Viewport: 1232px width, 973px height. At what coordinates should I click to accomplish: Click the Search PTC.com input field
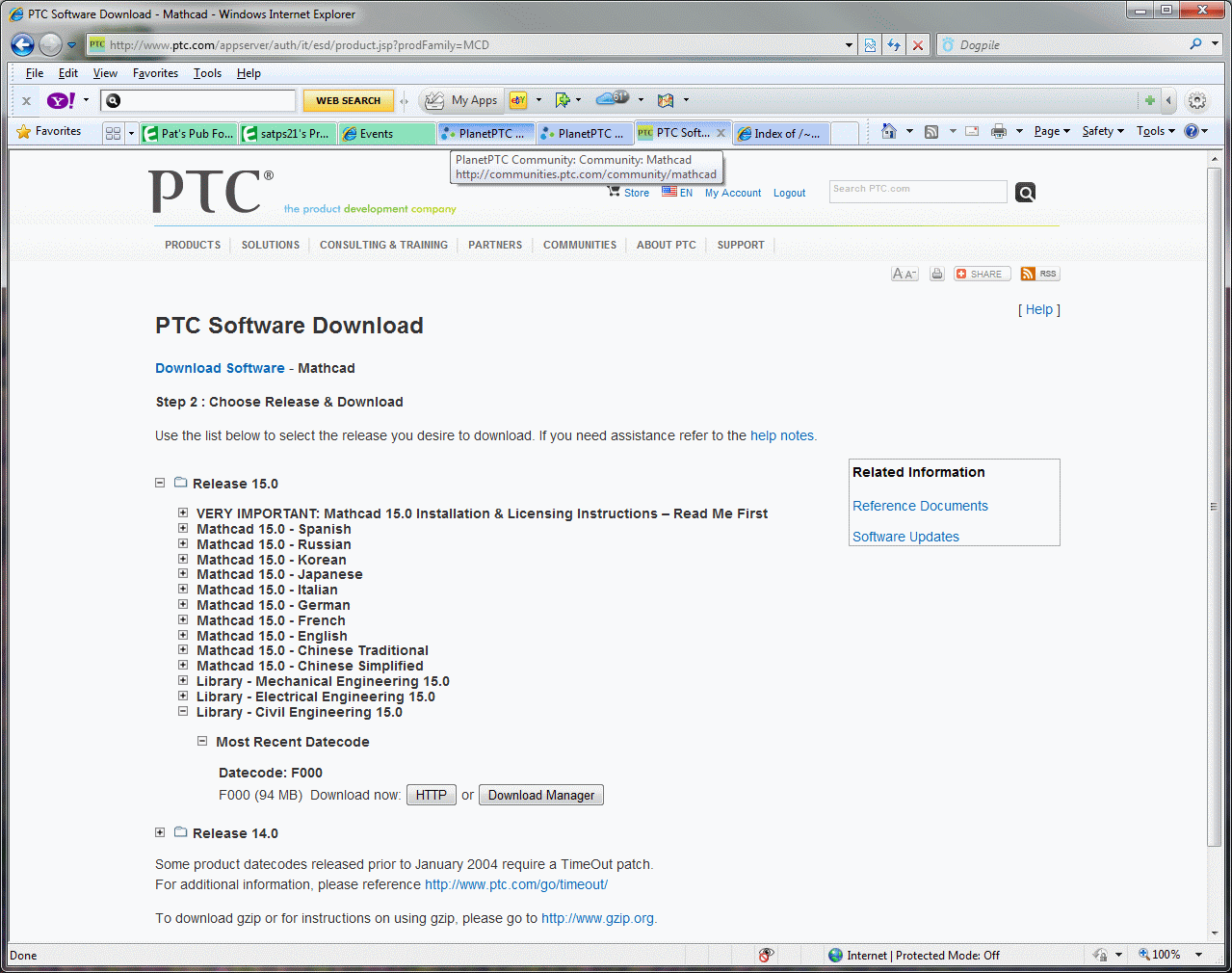(x=918, y=192)
